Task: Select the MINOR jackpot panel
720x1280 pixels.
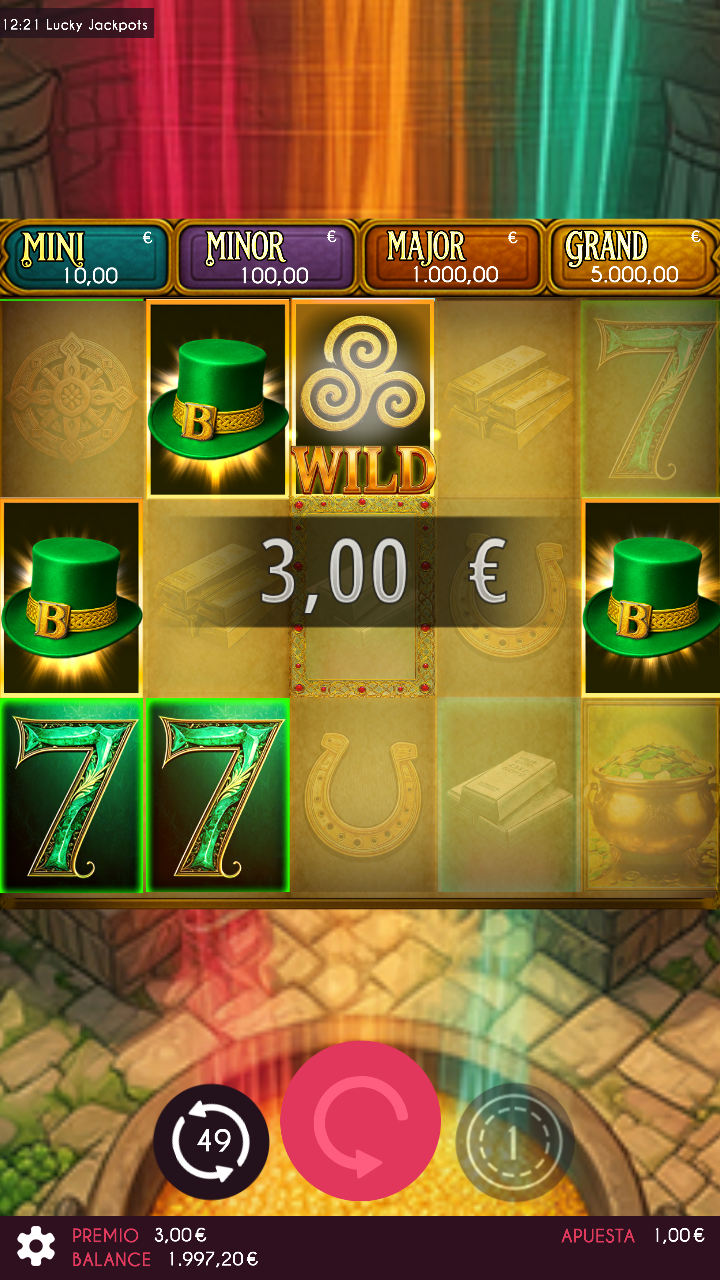Action: click(267, 257)
